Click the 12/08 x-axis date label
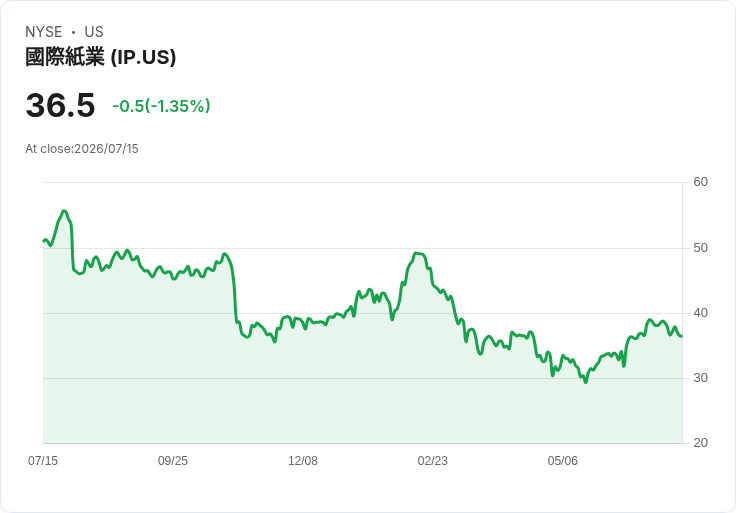Image resolution: width=736 pixels, height=513 pixels. (x=303, y=460)
